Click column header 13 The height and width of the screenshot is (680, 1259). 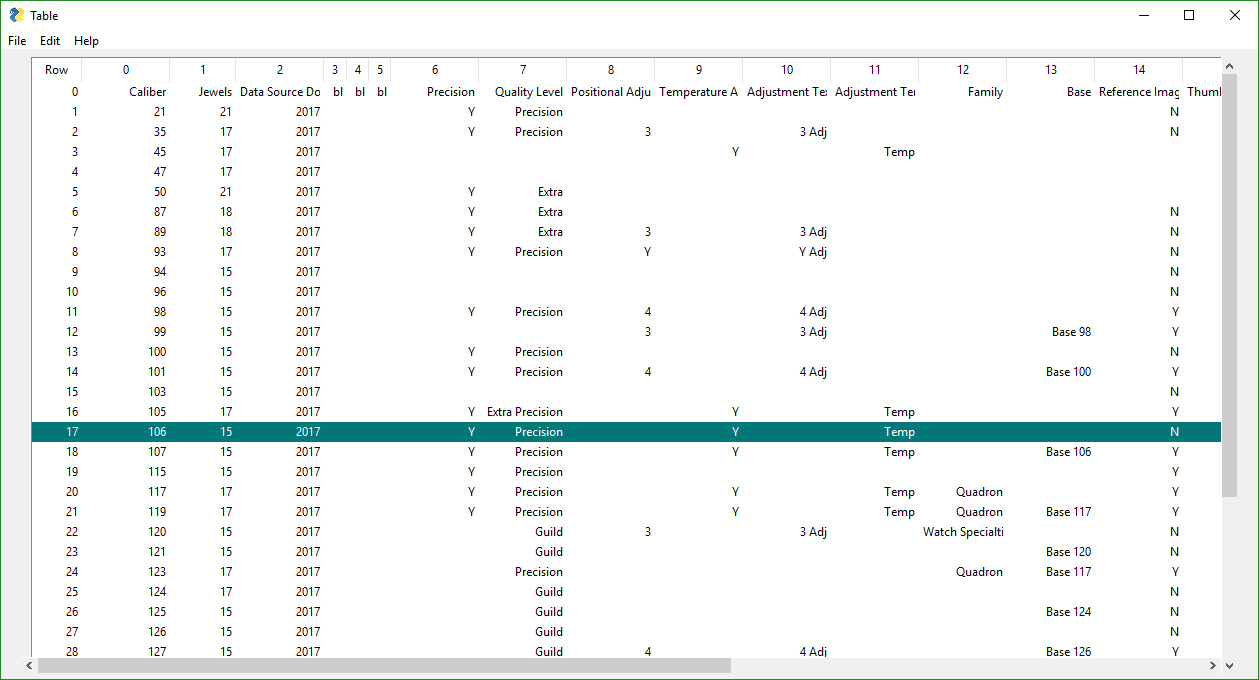[x=1051, y=70]
